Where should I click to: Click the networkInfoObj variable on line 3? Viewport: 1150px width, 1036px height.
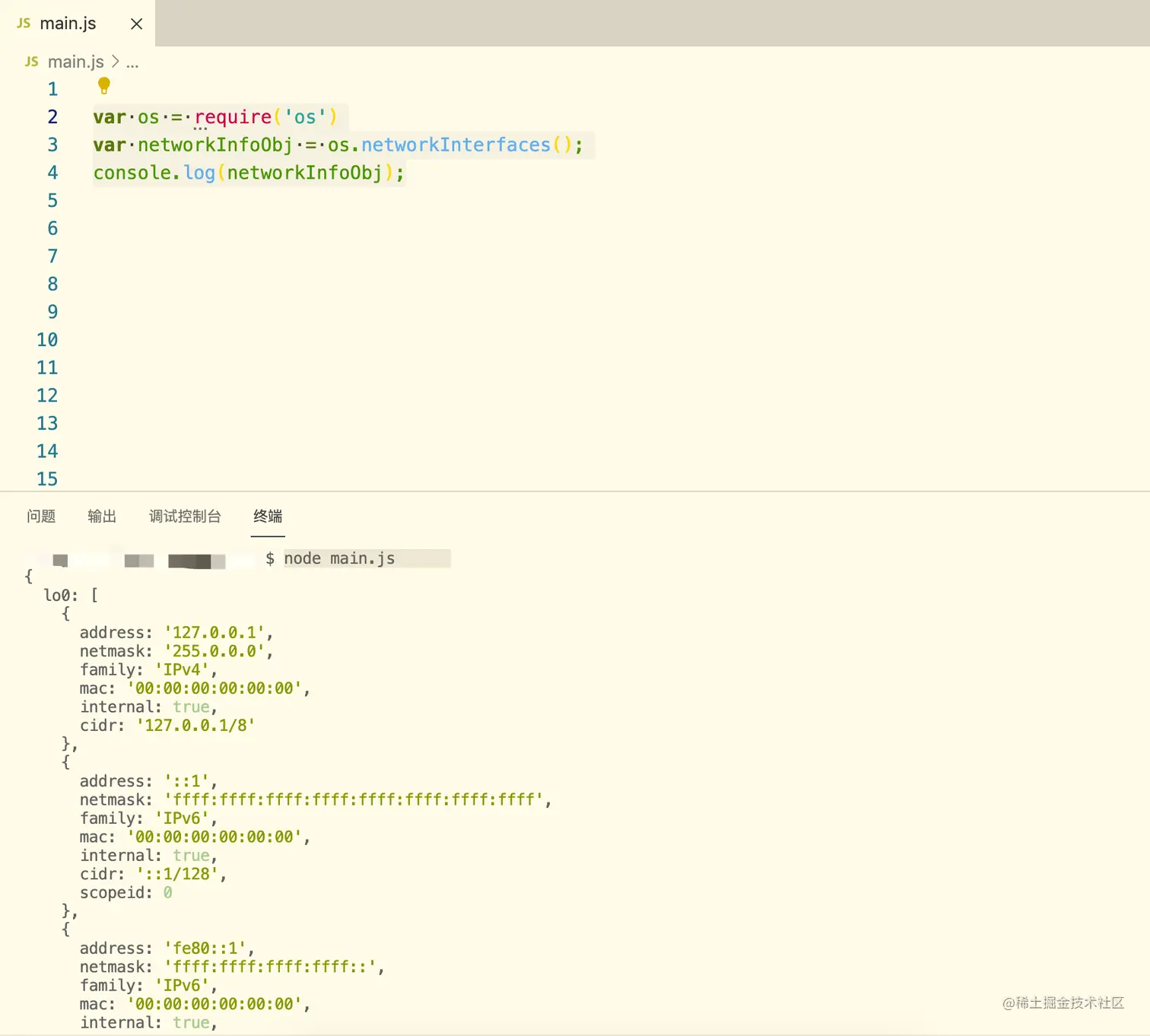pos(215,145)
